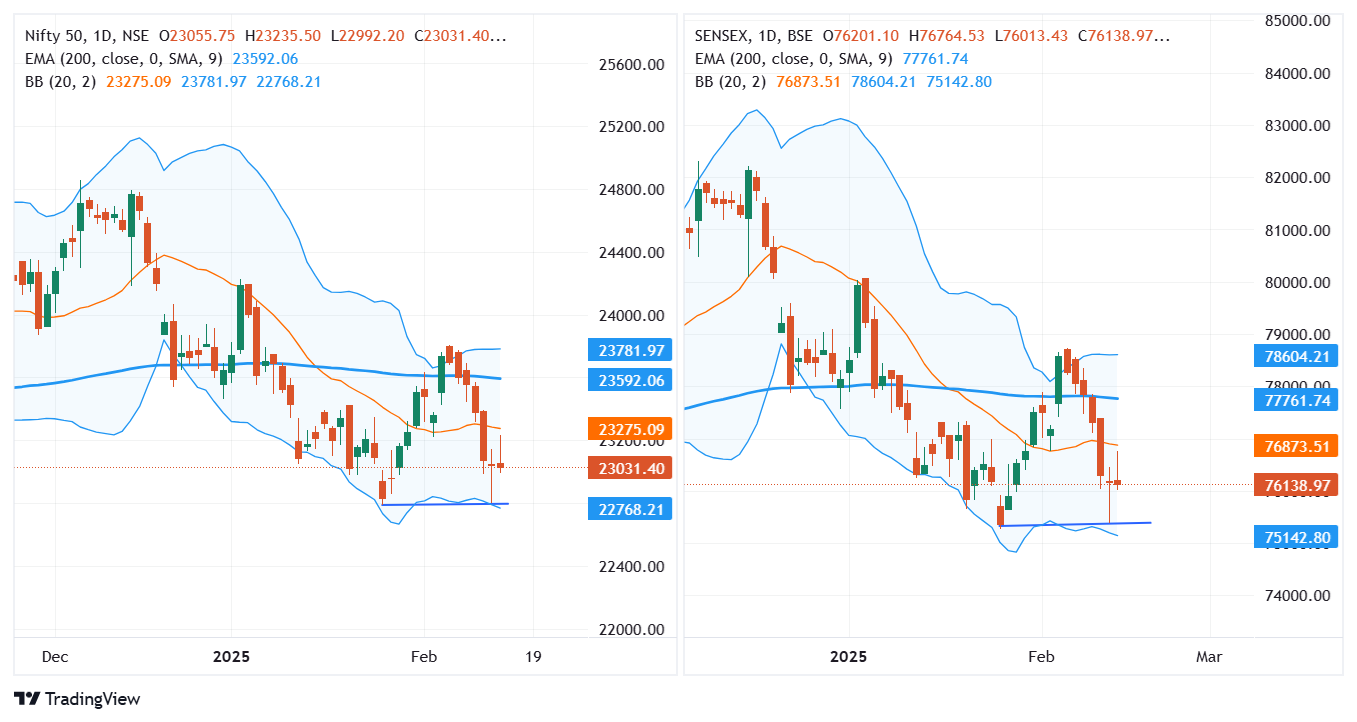The image size is (1357, 722).
Task: Click the 84000.00 price axis label
Action: tap(1297, 74)
